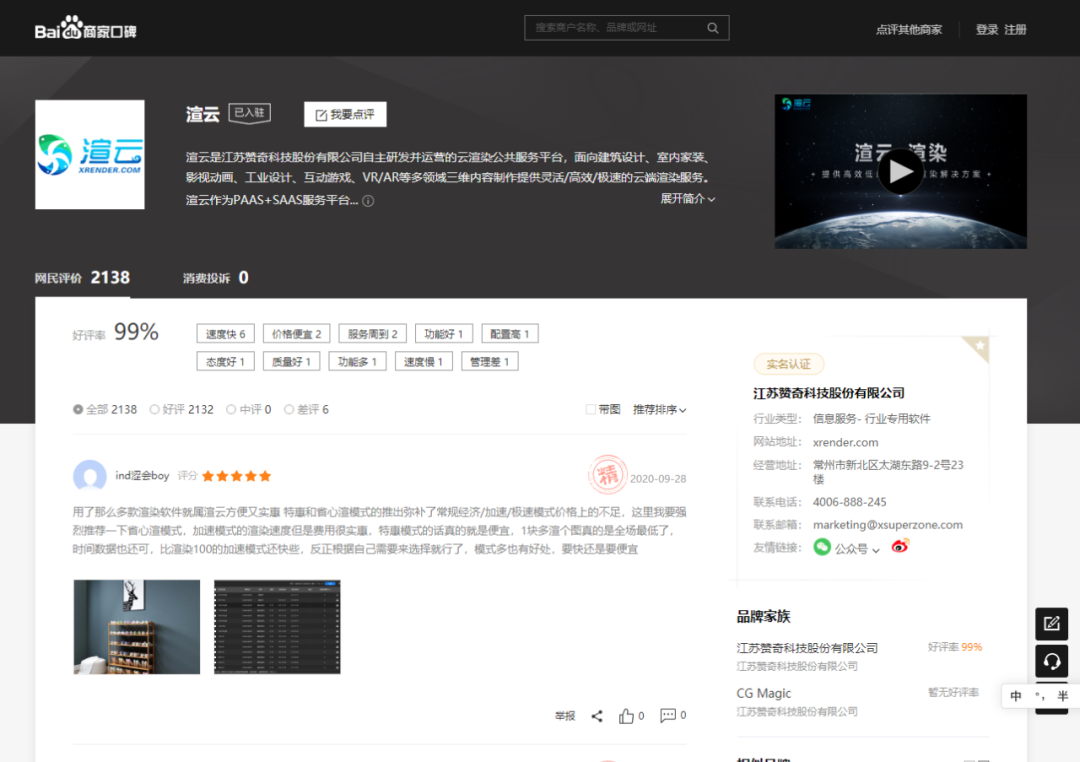This screenshot has height=762, width=1080.
Task: Like the review with thumbs-up icon
Action: point(627,716)
